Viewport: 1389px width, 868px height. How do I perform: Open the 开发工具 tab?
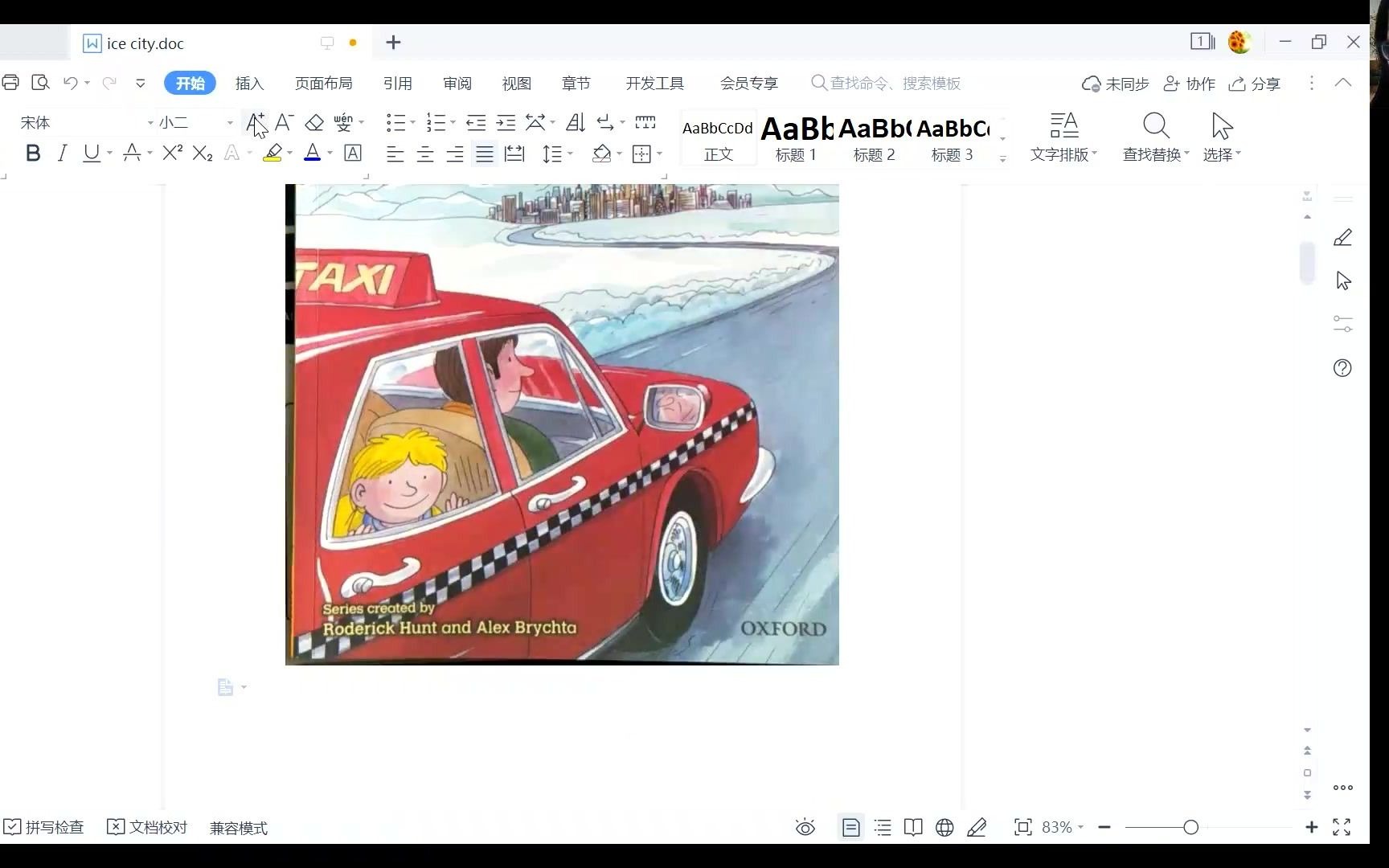pos(654,83)
